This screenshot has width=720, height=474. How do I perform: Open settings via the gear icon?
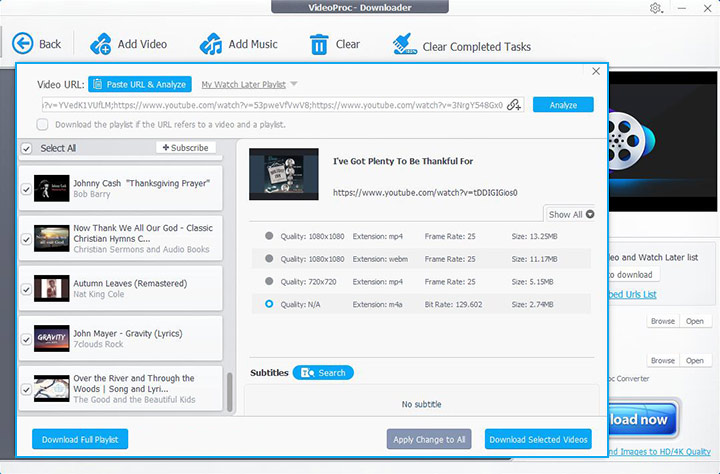click(655, 8)
